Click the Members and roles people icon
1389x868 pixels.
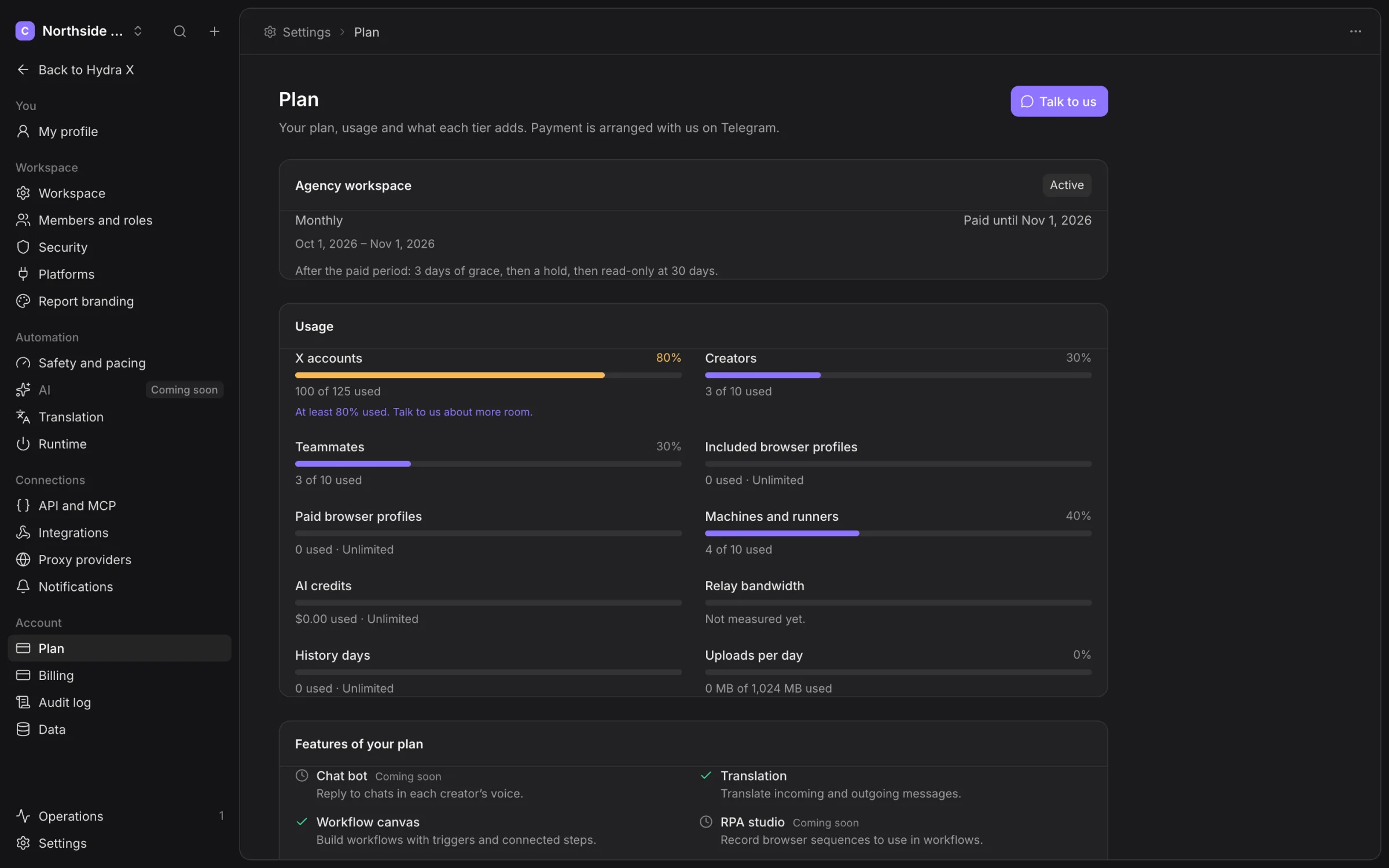tap(23, 220)
